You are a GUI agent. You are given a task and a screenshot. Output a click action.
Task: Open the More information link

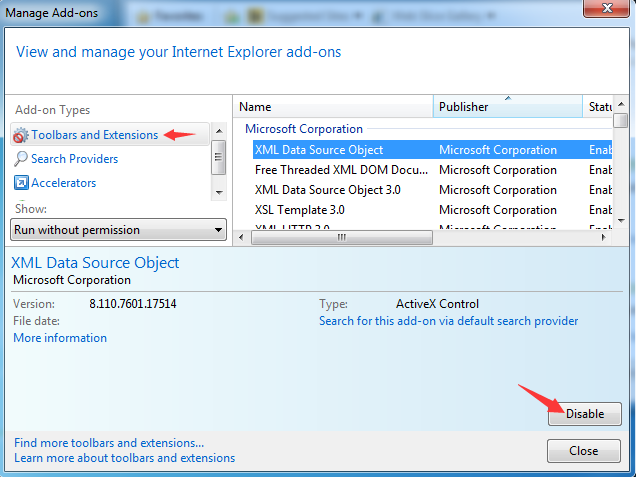point(60,338)
